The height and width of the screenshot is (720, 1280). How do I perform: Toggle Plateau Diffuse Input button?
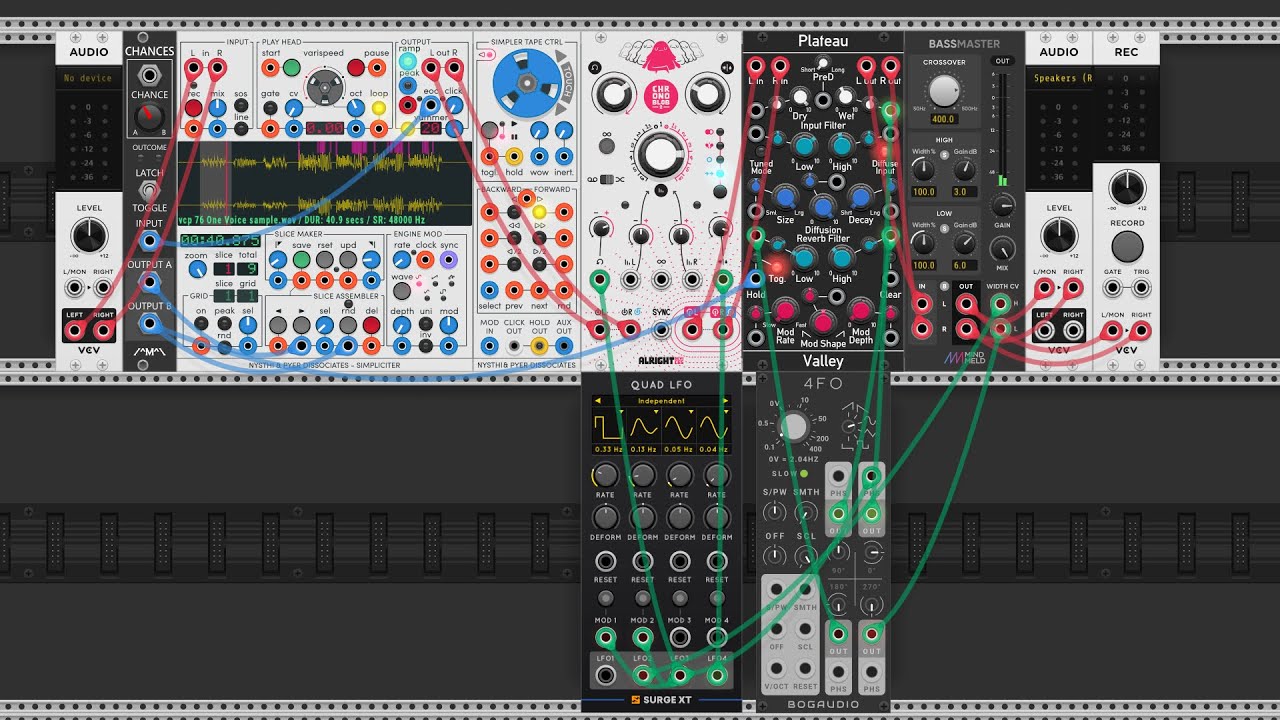884,150
